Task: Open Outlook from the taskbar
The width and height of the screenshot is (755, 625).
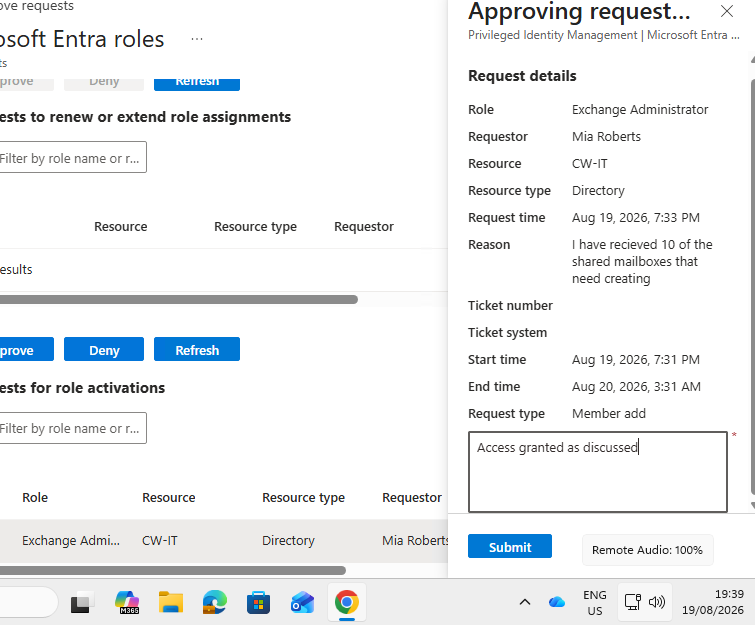Action: [x=302, y=602]
